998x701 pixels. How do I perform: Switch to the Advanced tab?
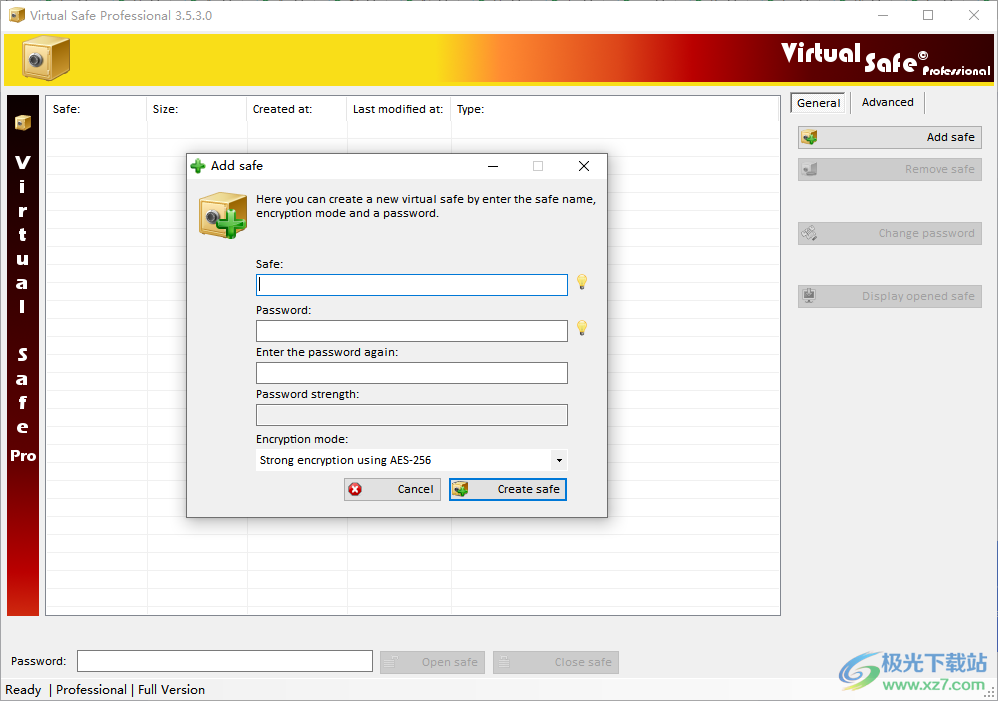coord(887,103)
